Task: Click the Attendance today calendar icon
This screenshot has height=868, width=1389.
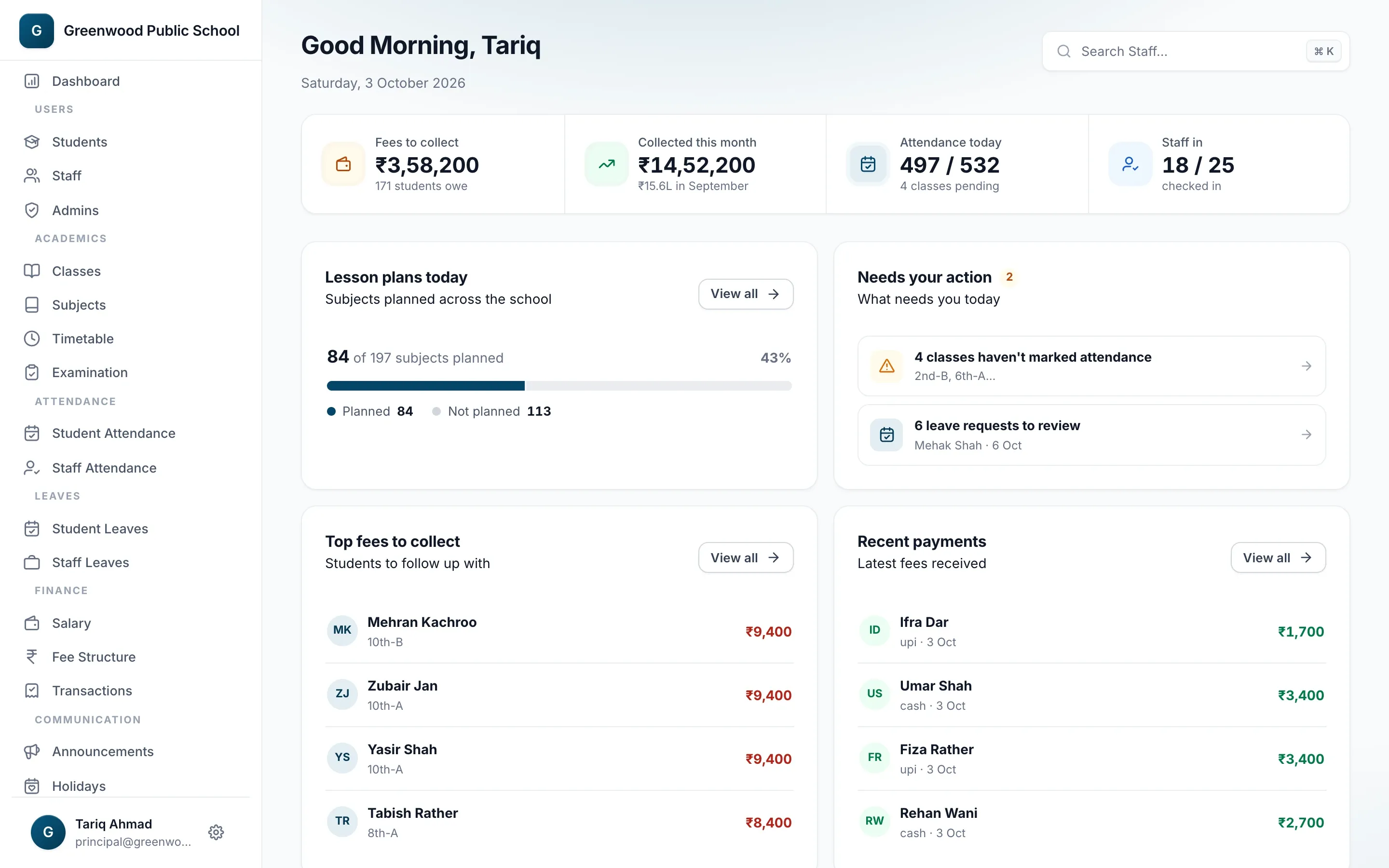Action: [x=868, y=164]
